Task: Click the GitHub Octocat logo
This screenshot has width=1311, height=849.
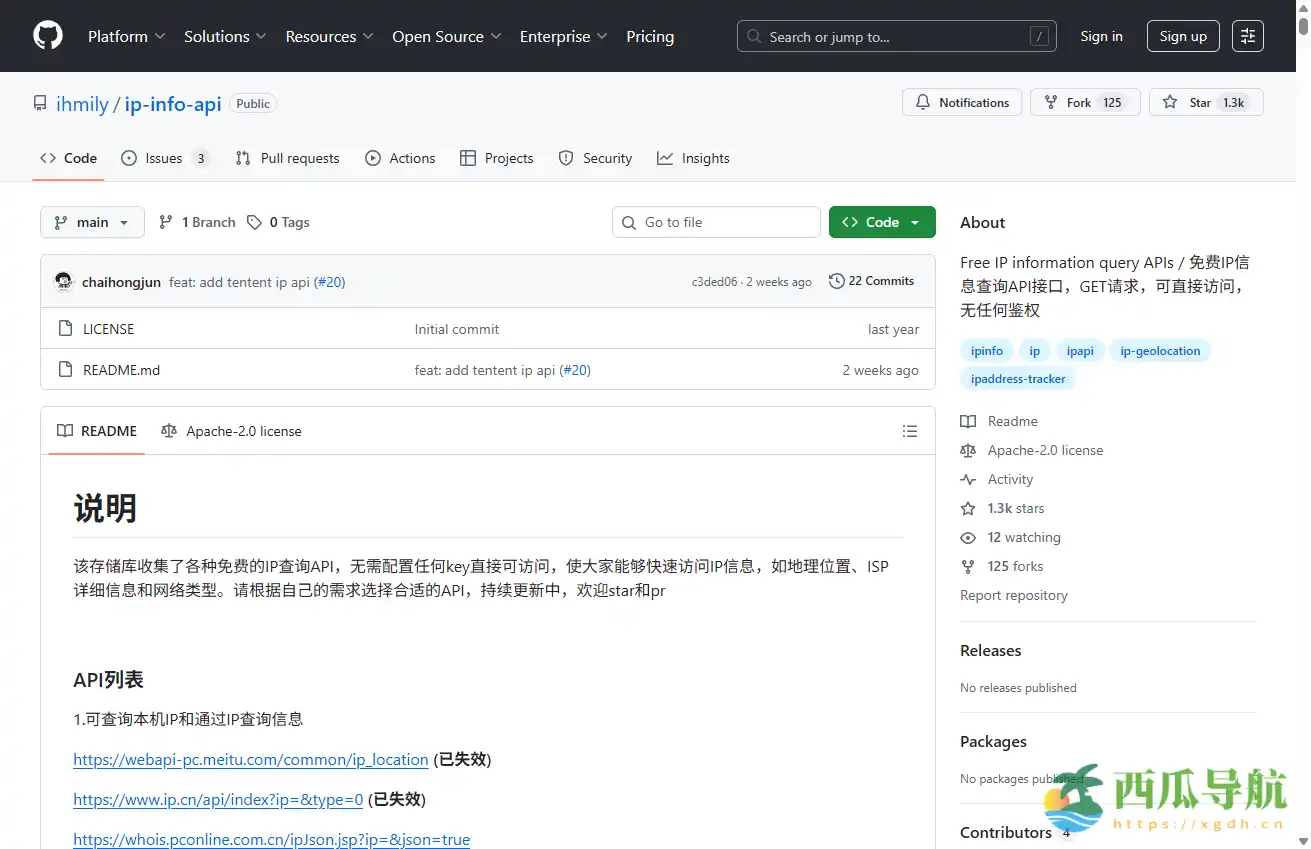Action: 47,36
